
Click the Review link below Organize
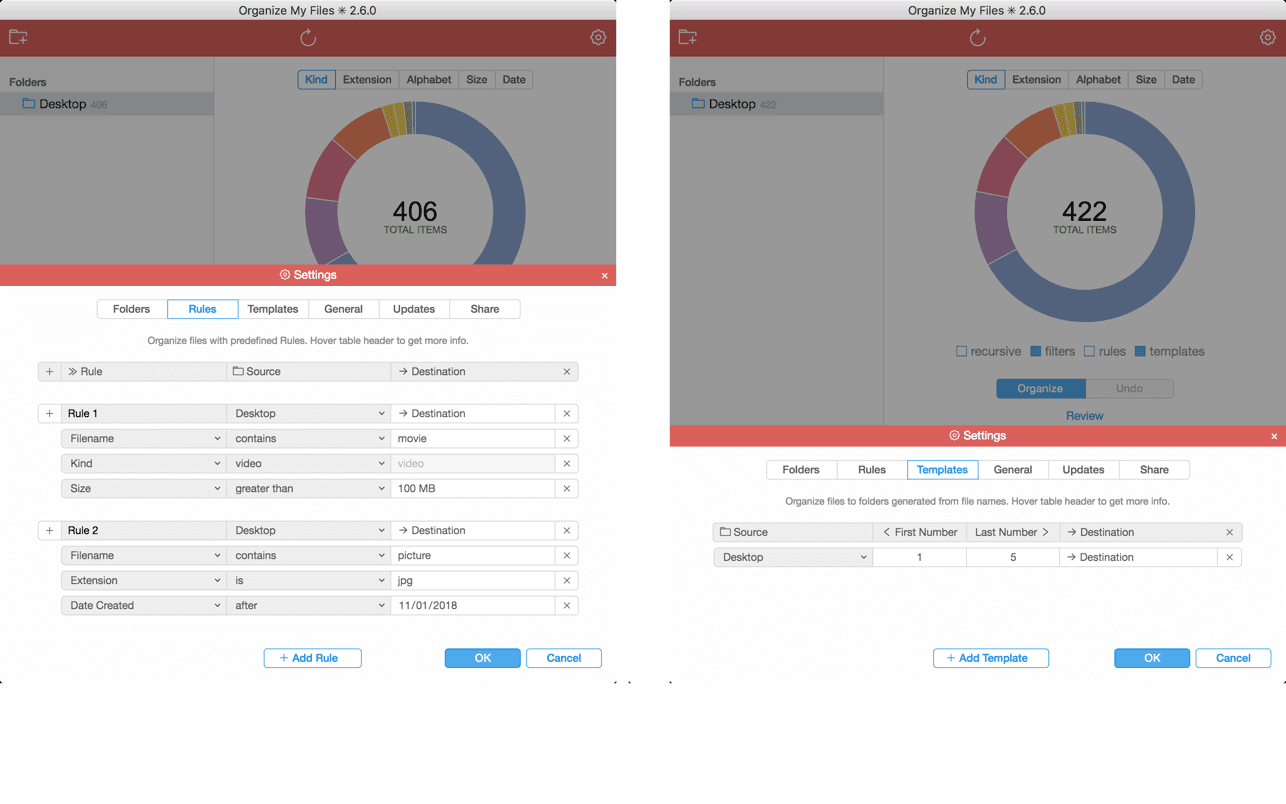click(1084, 416)
